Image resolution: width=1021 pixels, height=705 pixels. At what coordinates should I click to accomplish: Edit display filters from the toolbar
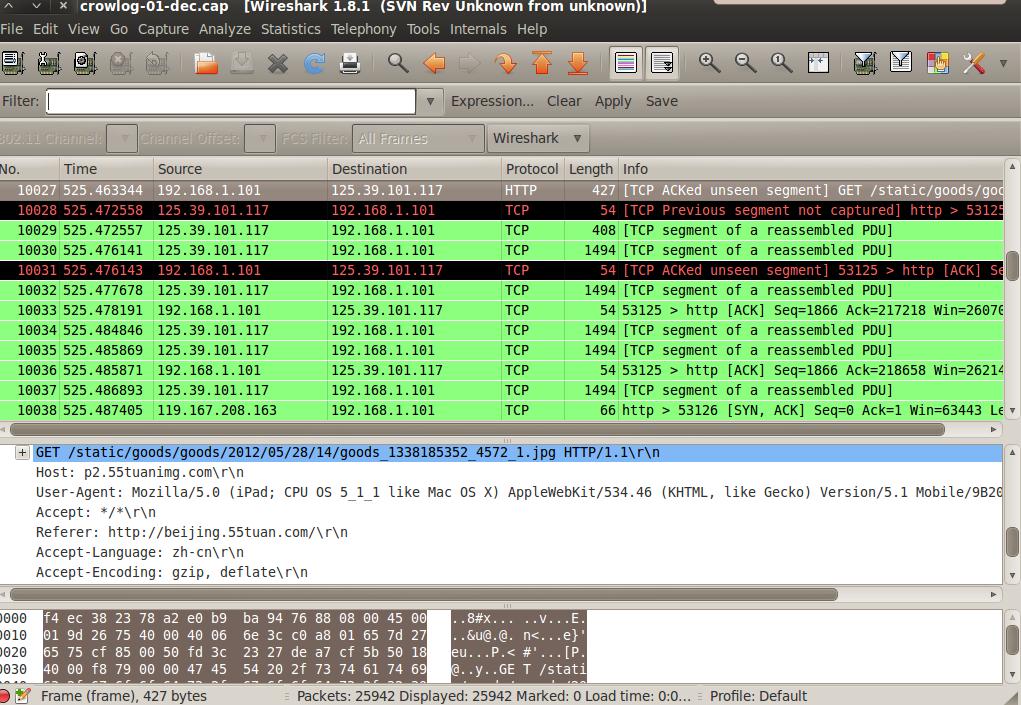tap(901, 63)
